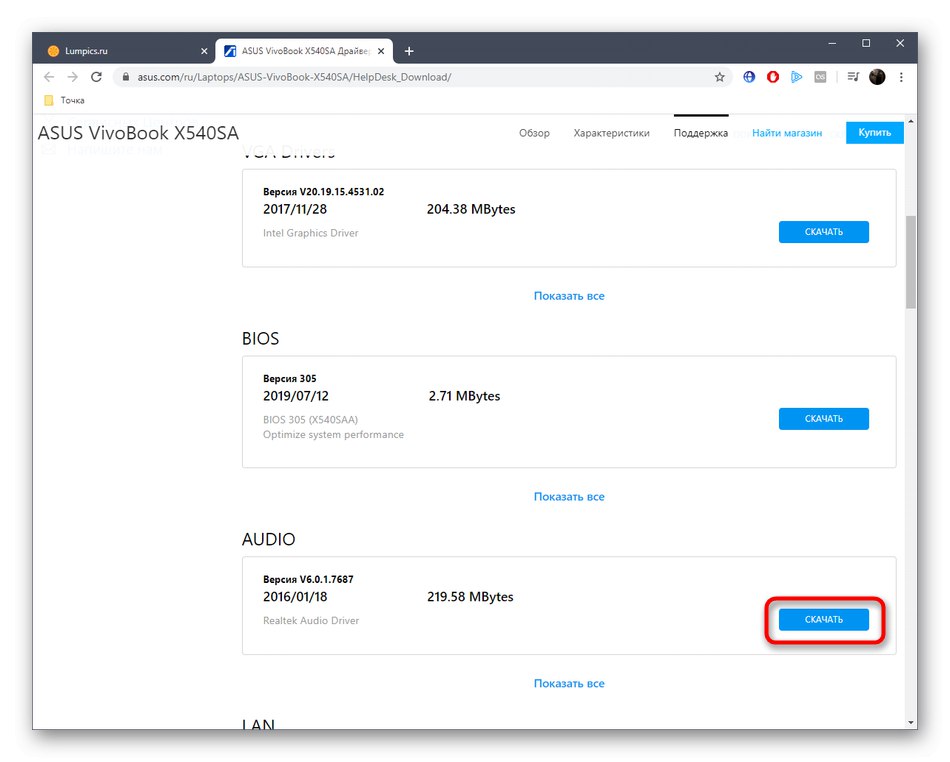The width and height of the screenshot is (950, 762).
Task: Open the Характеристики section
Action: [611, 133]
